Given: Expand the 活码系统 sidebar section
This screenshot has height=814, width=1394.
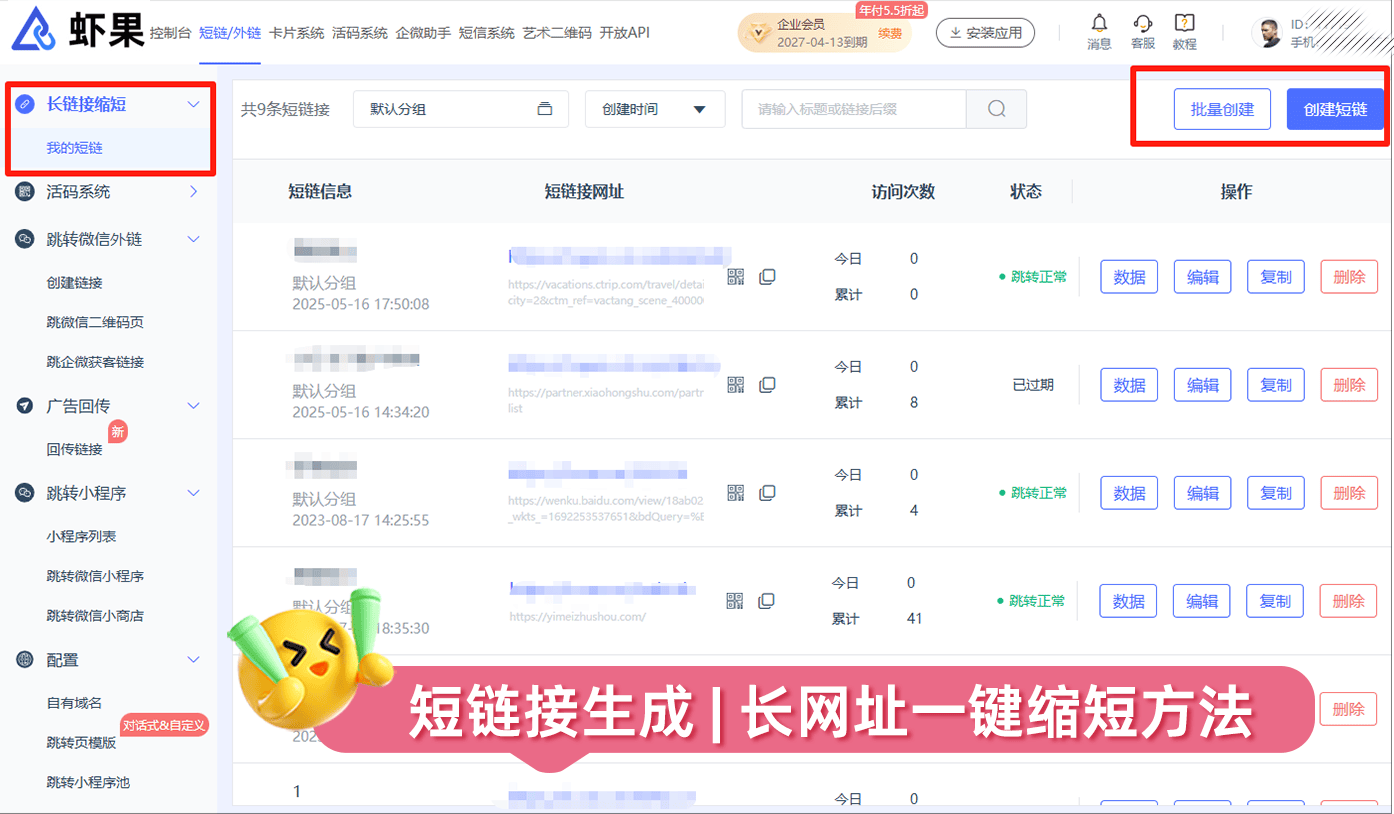Looking at the screenshot, I should pyautogui.click(x=194, y=191).
